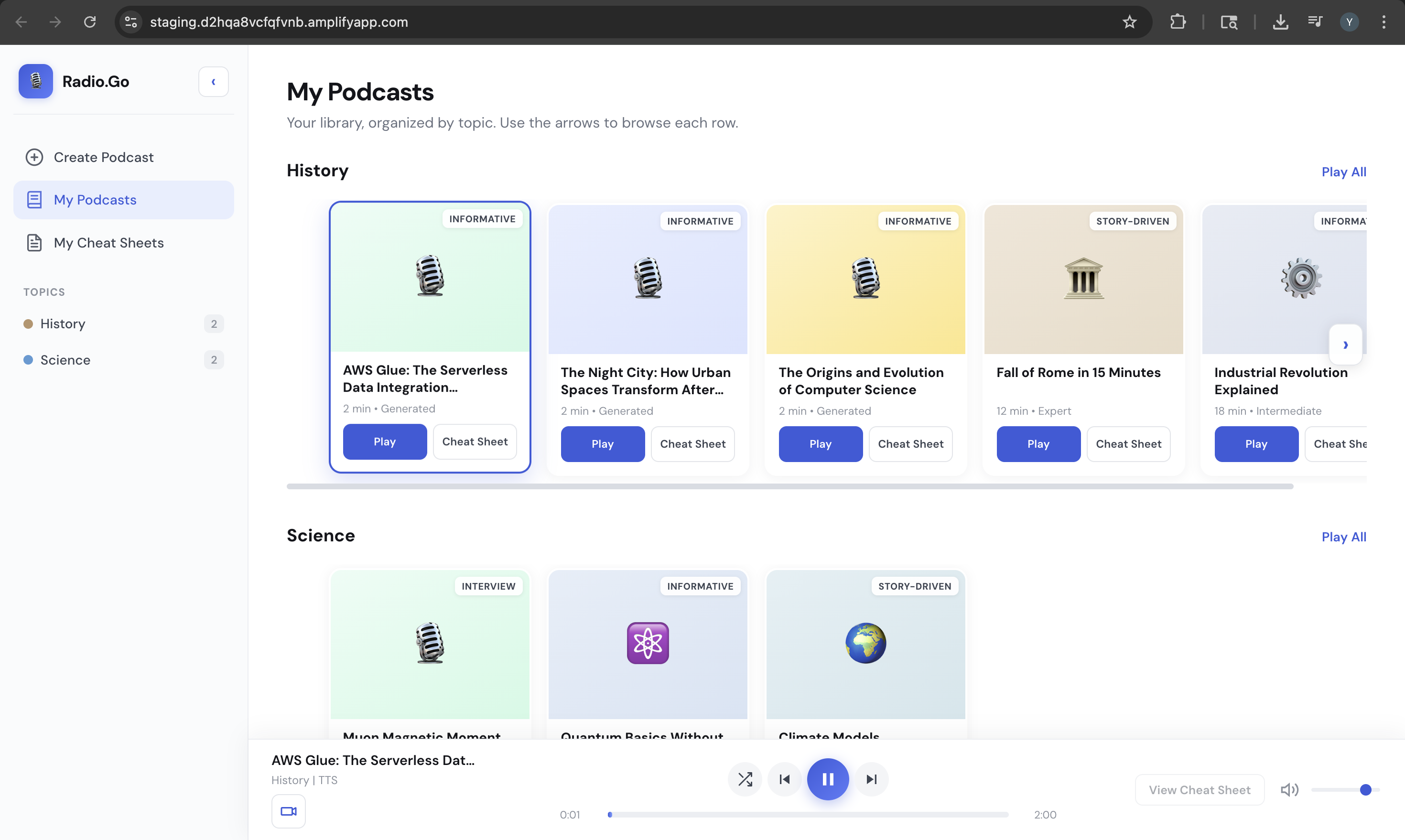The width and height of the screenshot is (1405, 840).
Task: Collapse the sidebar with chevron button
Action: pyautogui.click(x=214, y=82)
